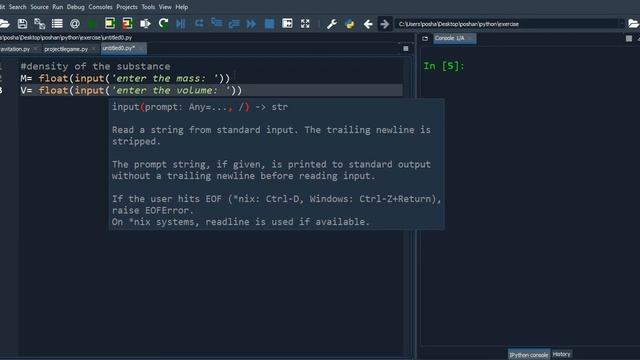Open the Source menu
Screen dimensions: 640x360
tap(39, 7)
